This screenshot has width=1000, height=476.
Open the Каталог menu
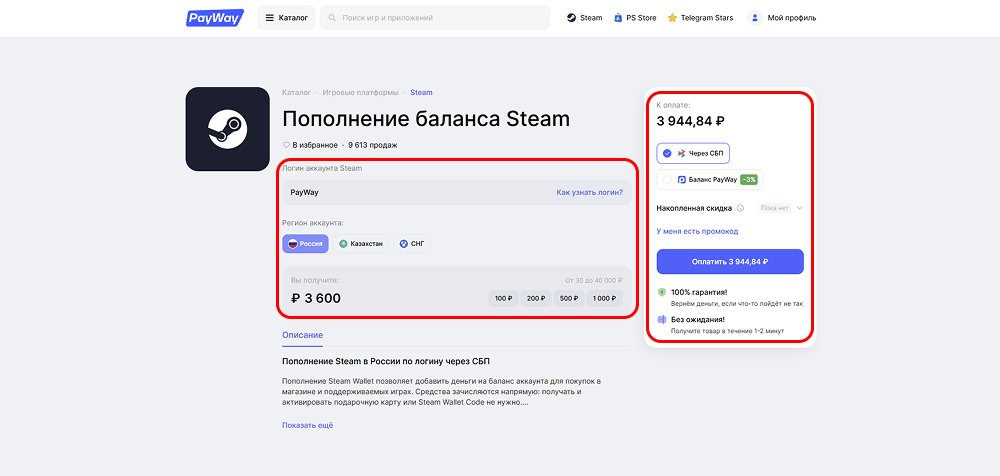(286, 18)
